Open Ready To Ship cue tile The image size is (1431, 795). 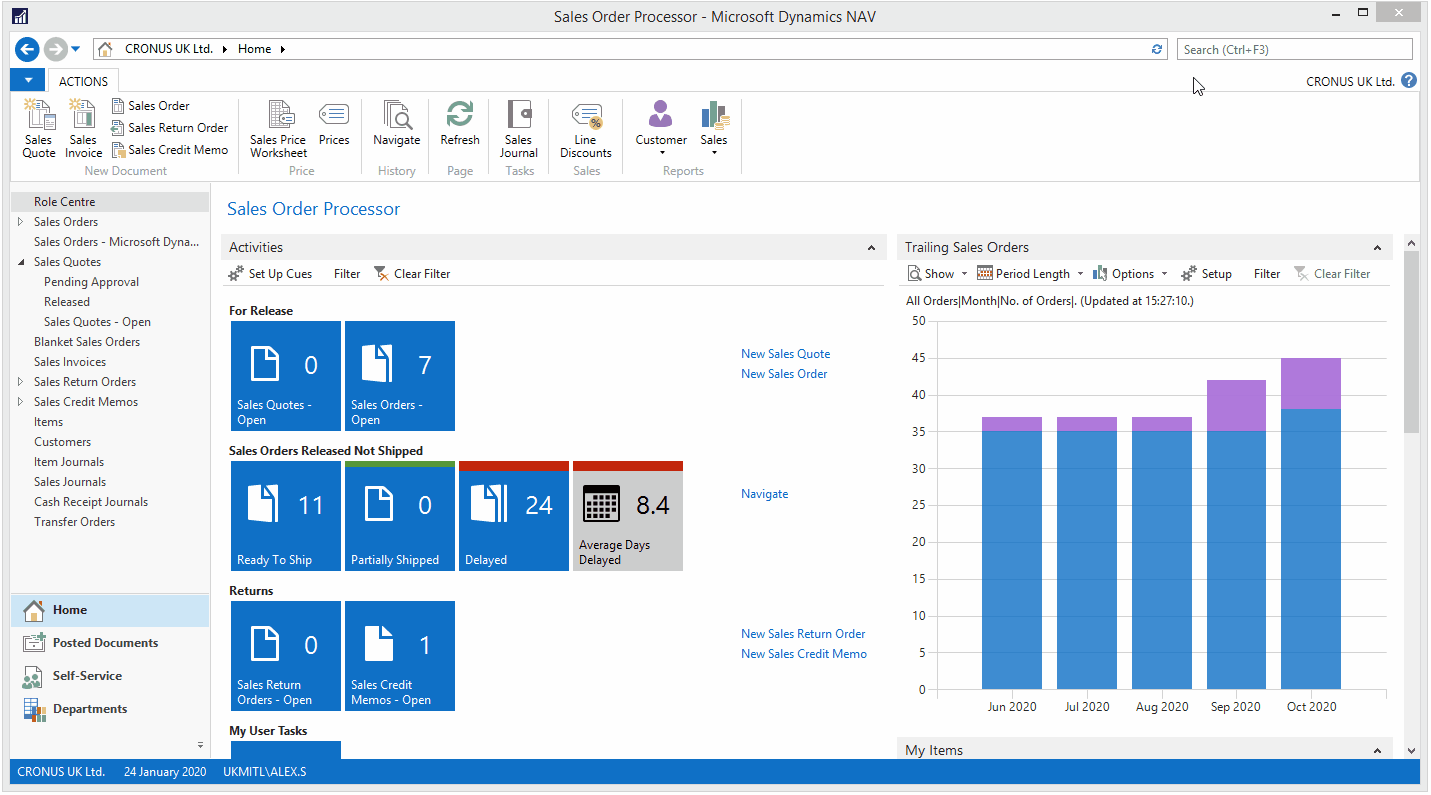click(x=286, y=516)
